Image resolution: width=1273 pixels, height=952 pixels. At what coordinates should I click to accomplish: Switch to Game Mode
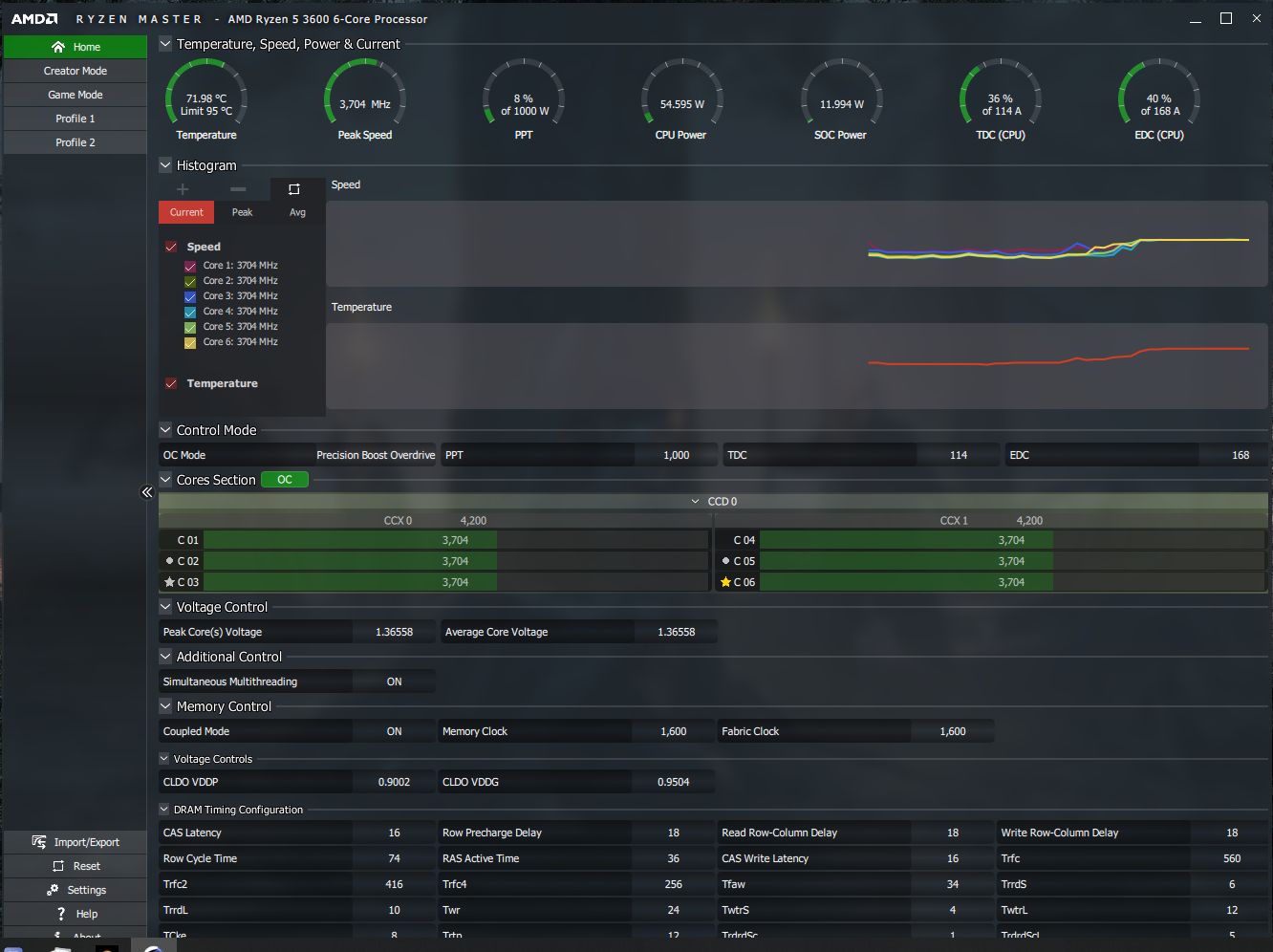coord(76,95)
